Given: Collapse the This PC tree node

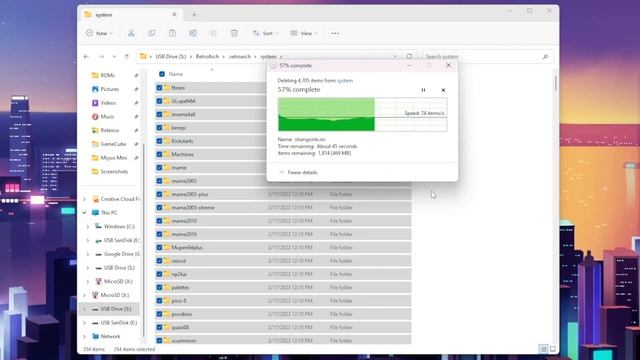Looking at the screenshot, I should click(x=84, y=213).
